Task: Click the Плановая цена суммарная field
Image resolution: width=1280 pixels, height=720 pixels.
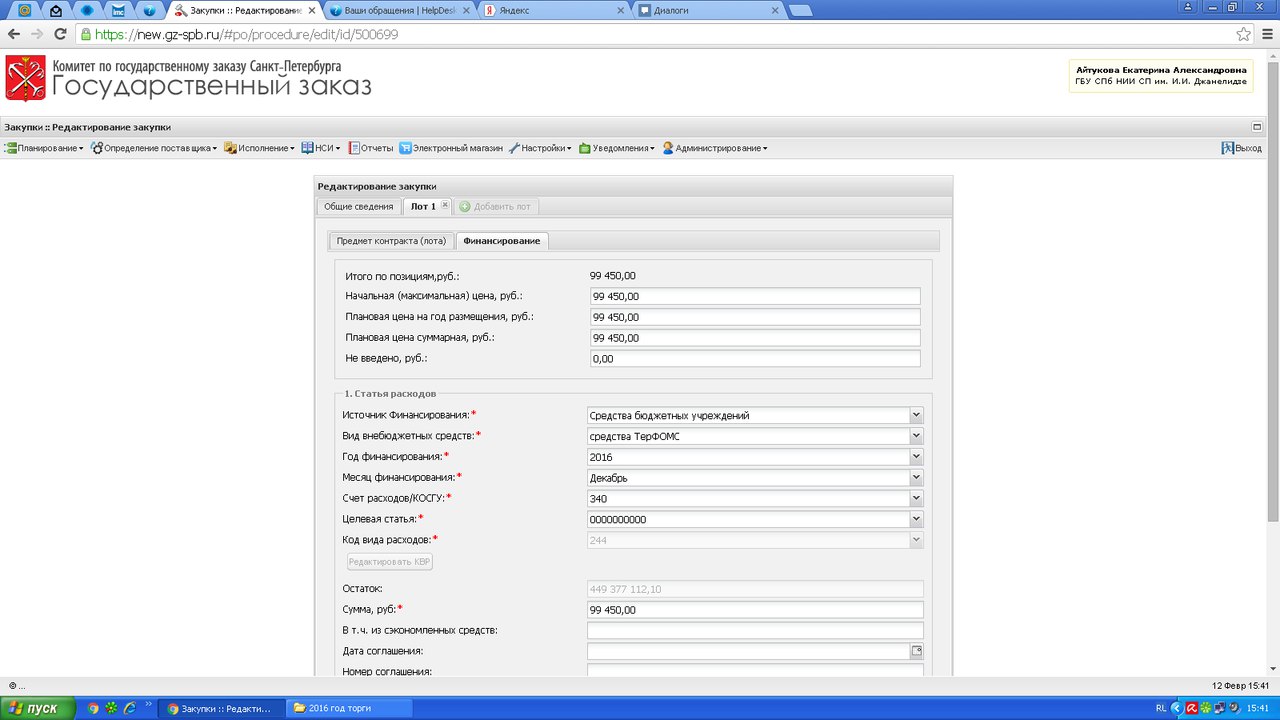Action: point(755,338)
